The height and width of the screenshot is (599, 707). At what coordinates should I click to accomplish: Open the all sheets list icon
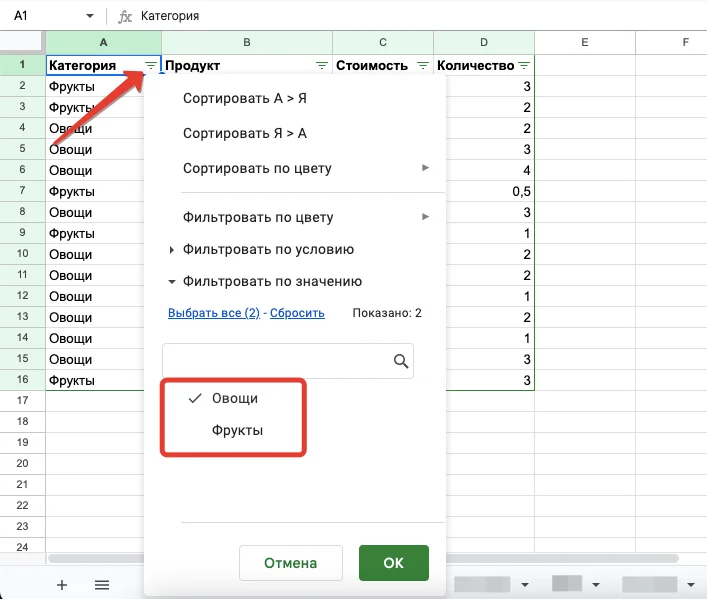(x=101, y=585)
